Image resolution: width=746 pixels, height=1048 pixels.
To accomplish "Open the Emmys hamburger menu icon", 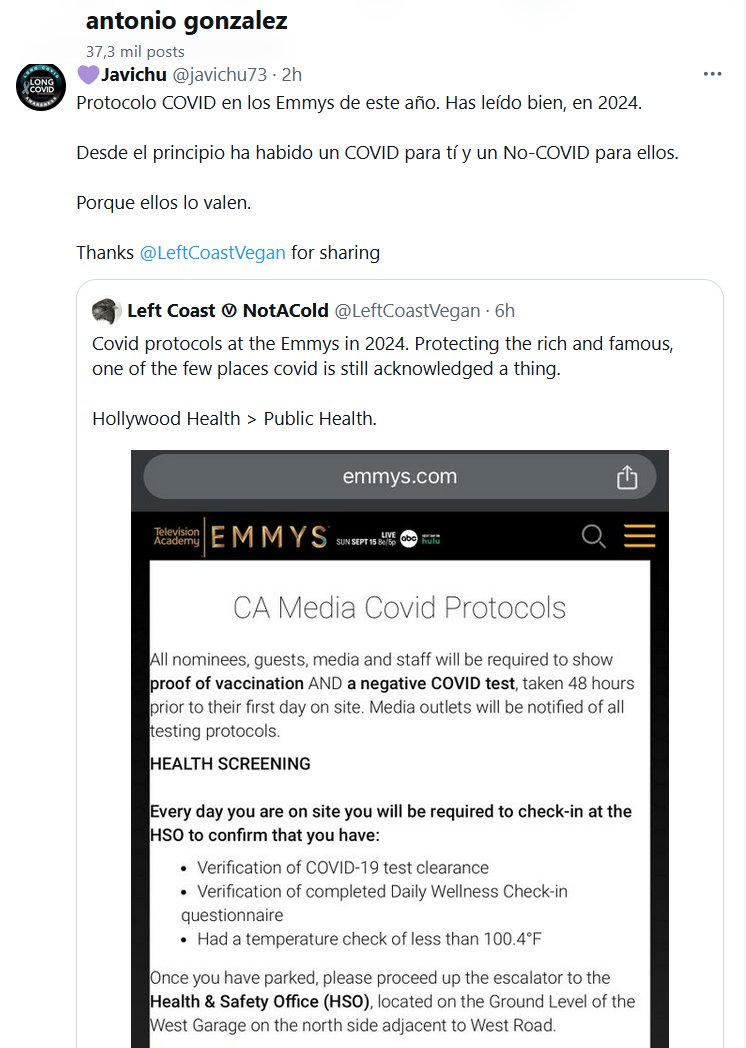I will [639, 536].
